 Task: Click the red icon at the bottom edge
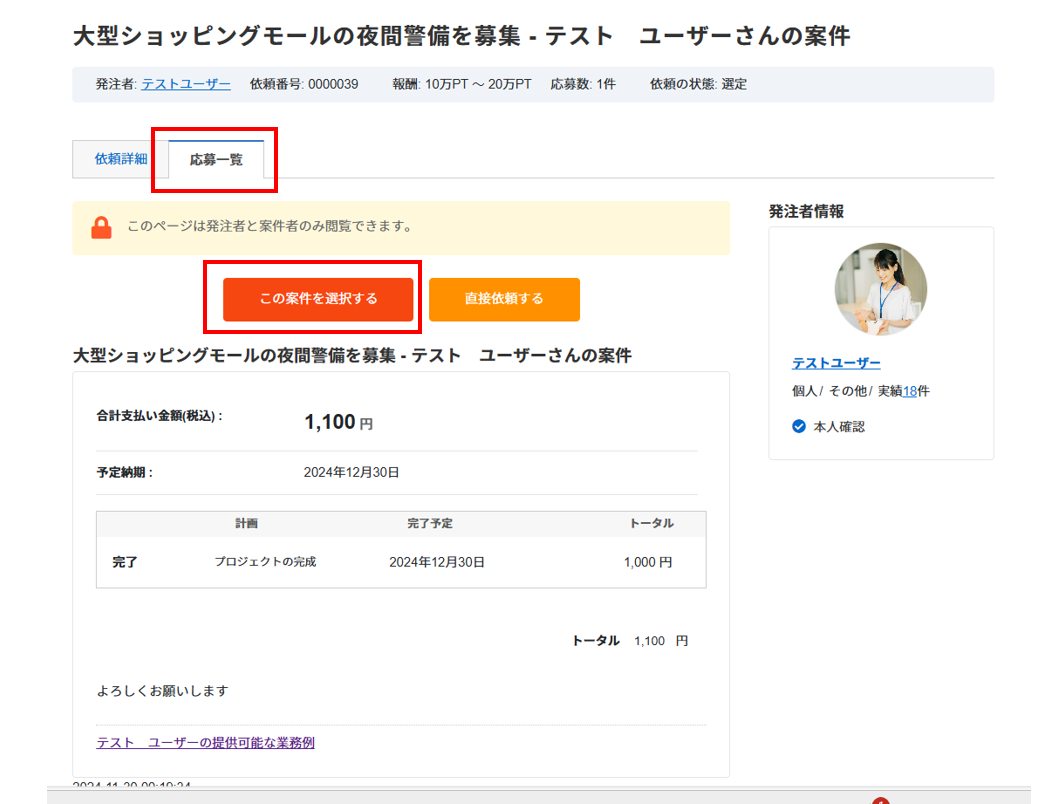point(880,800)
